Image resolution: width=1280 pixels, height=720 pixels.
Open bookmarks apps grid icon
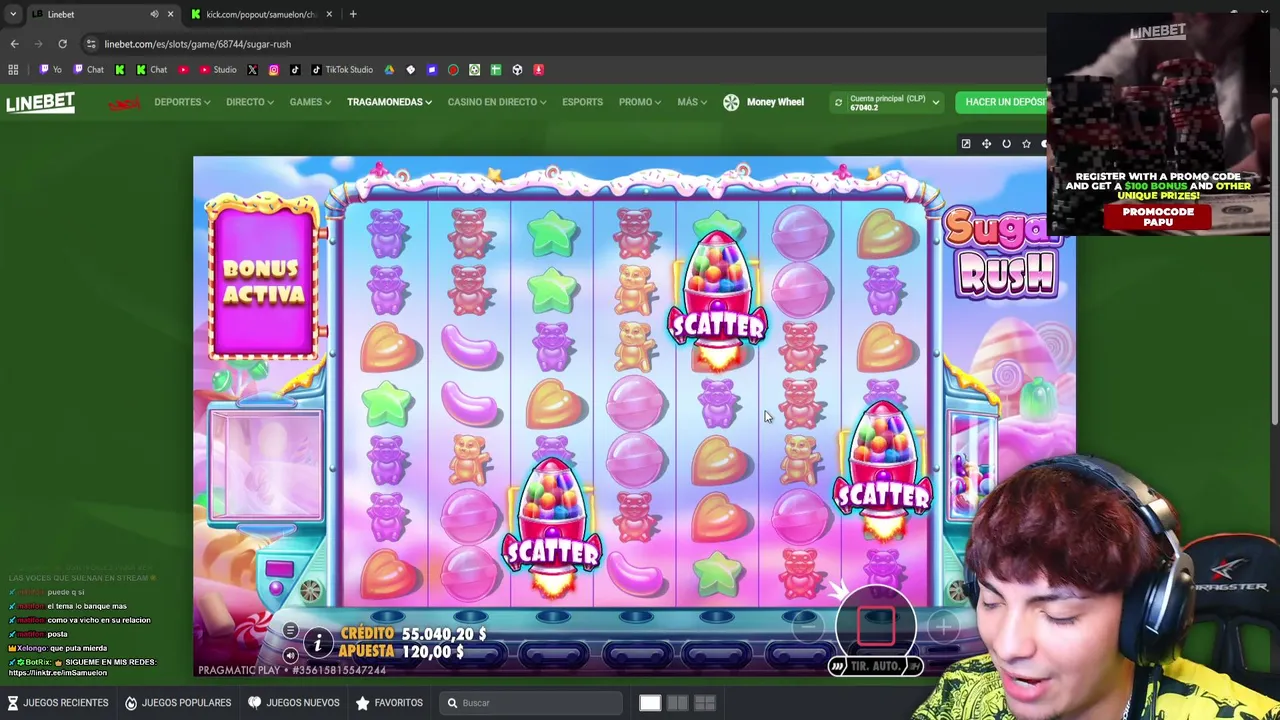click(13, 70)
